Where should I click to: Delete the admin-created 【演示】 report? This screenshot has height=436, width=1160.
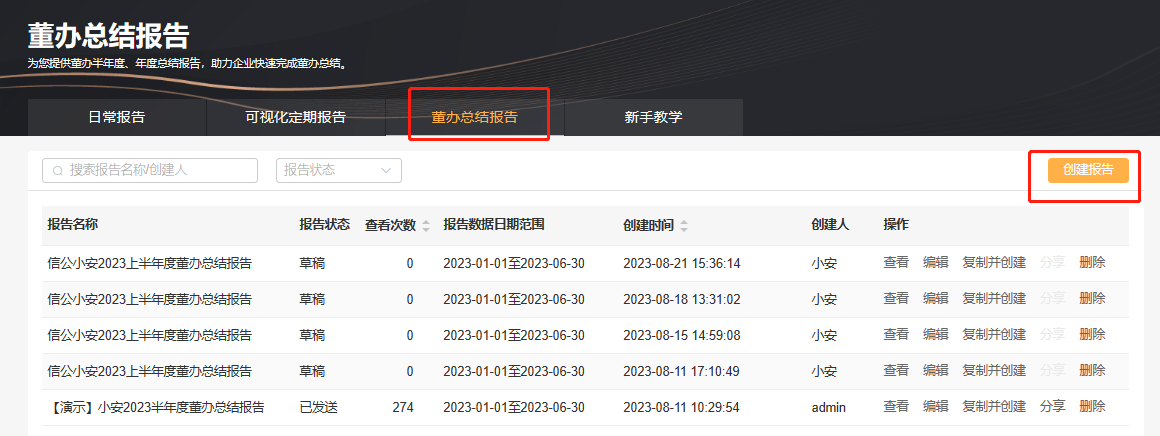pyautogui.click(x=1093, y=406)
